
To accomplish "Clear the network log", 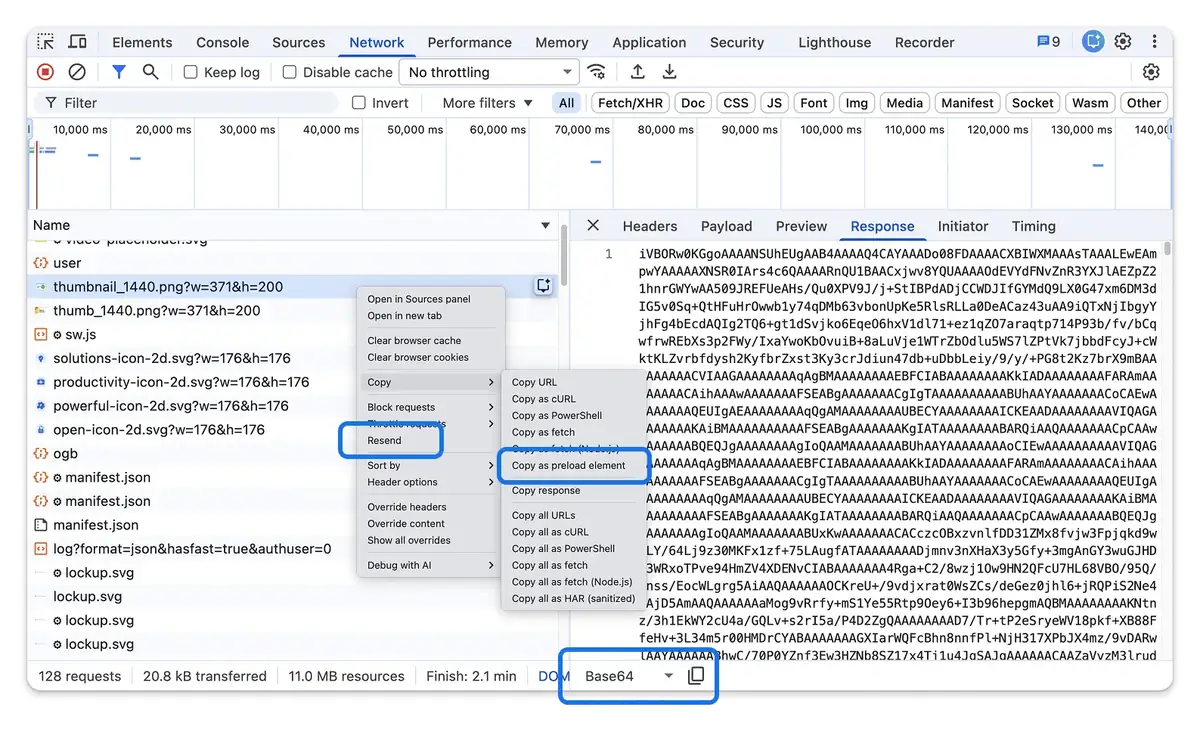I will [x=77, y=72].
